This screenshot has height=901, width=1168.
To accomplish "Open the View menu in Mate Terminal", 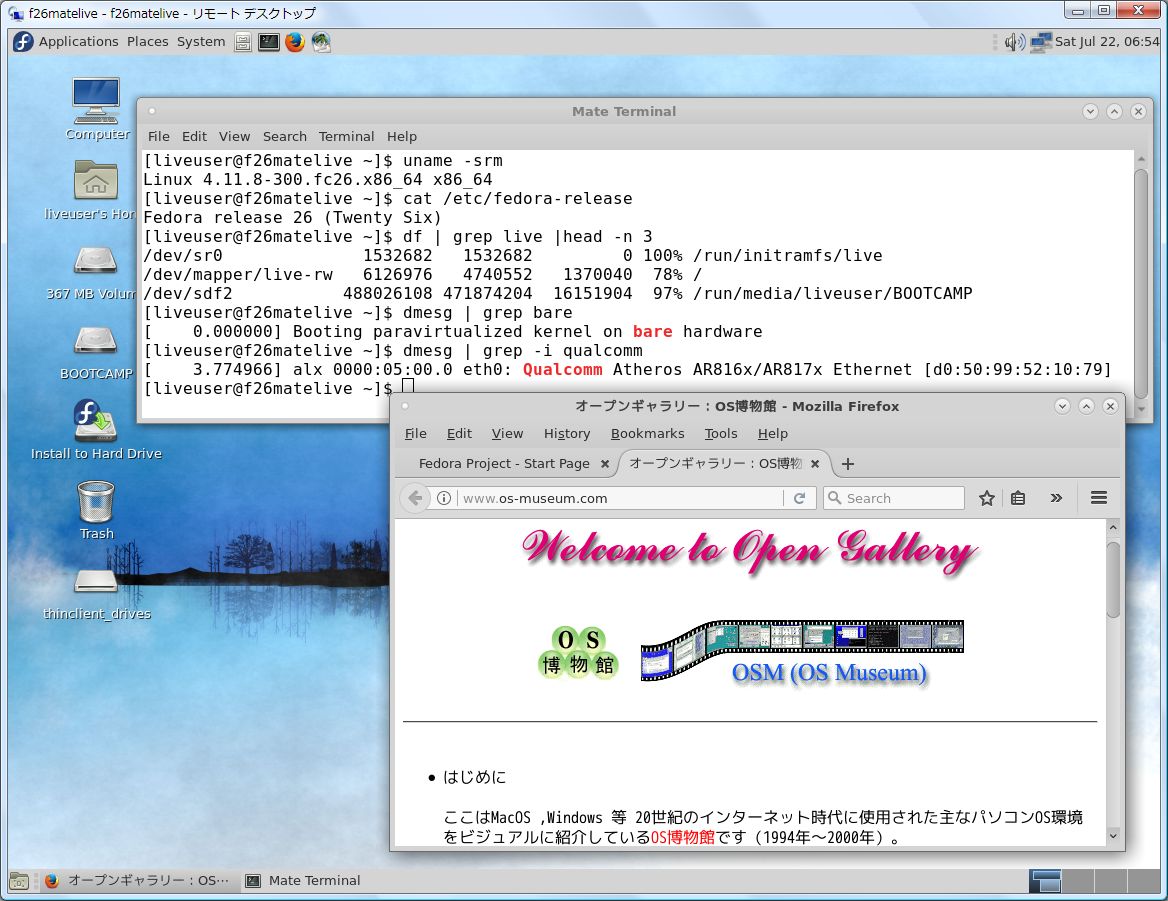I will point(235,136).
